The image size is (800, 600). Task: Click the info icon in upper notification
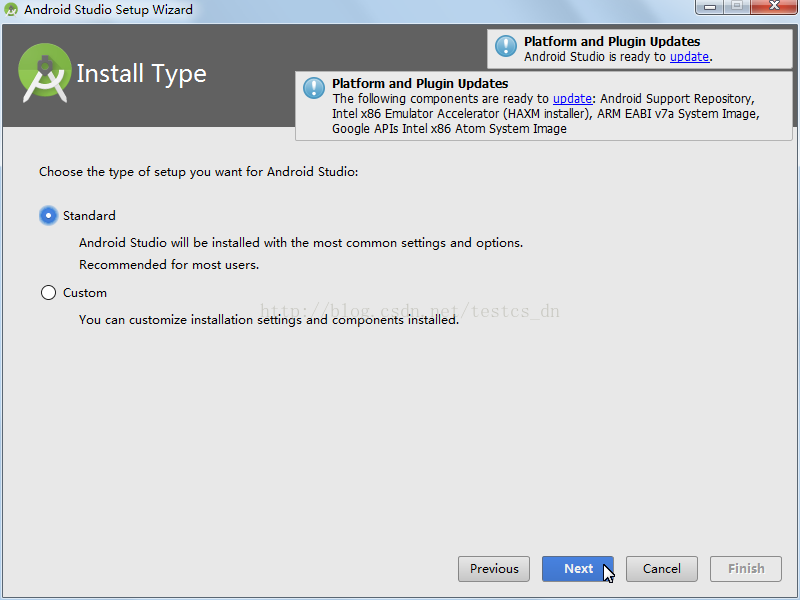tap(506, 46)
